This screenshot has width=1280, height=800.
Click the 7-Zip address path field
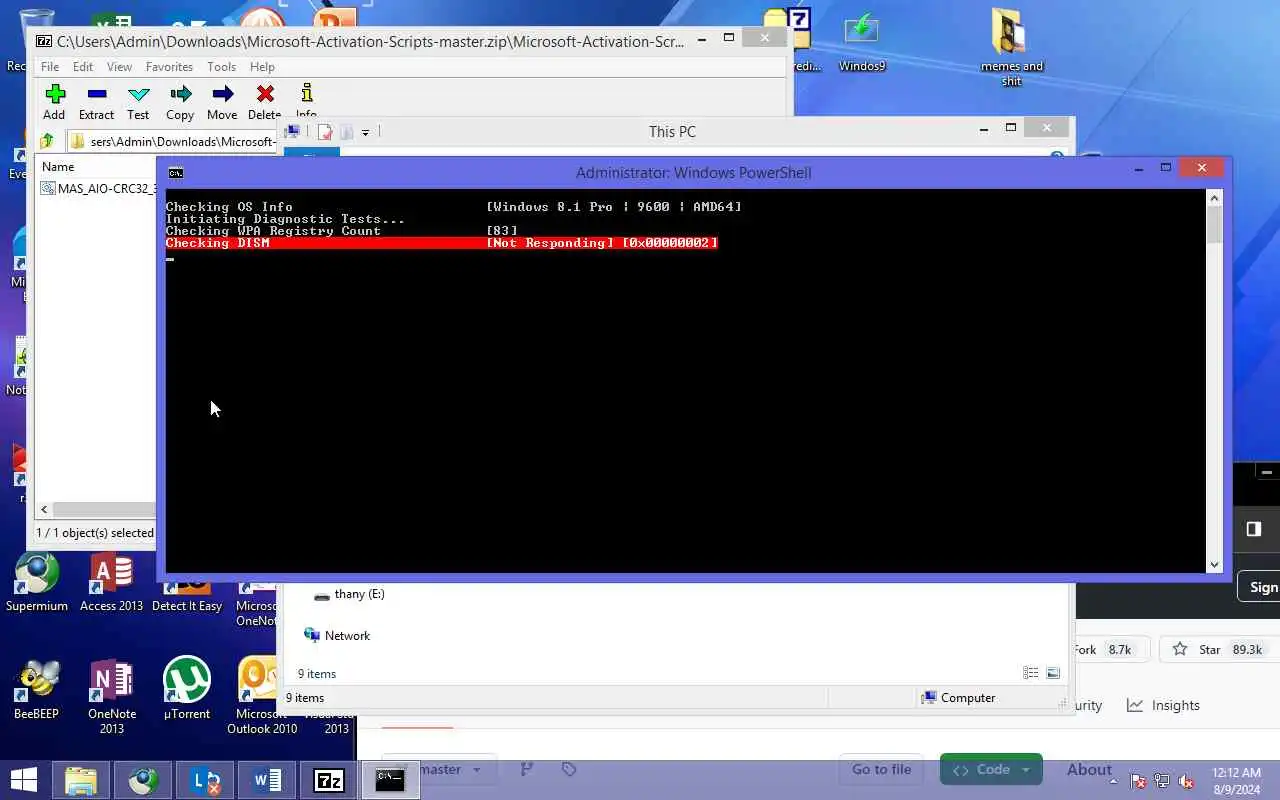(x=172, y=141)
